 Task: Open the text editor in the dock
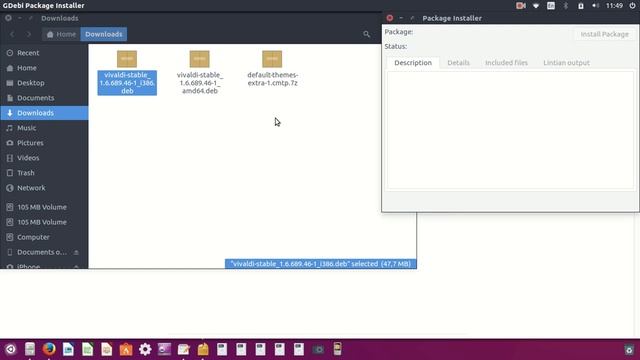click(x=184, y=349)
